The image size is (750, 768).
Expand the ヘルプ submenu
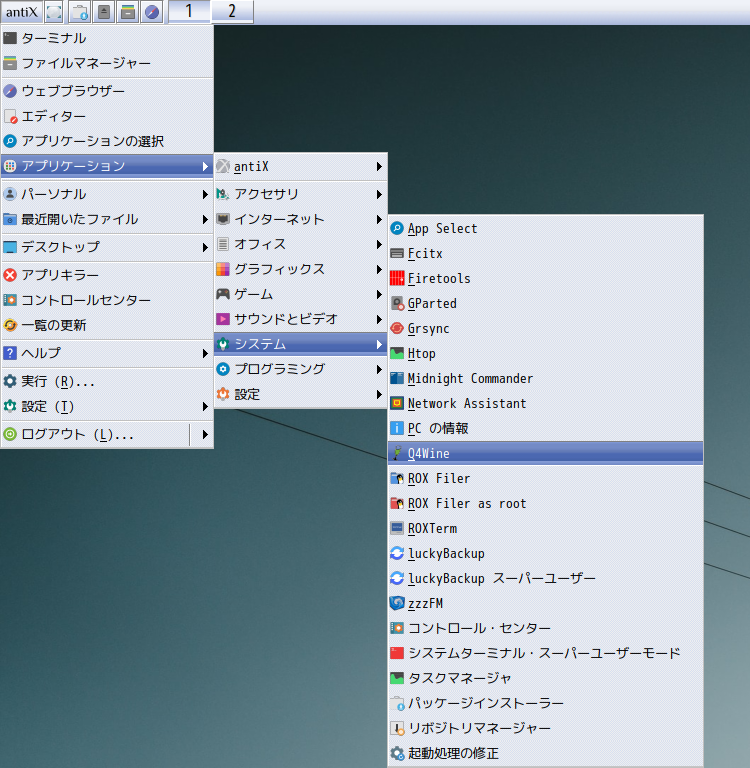[107, 353]
